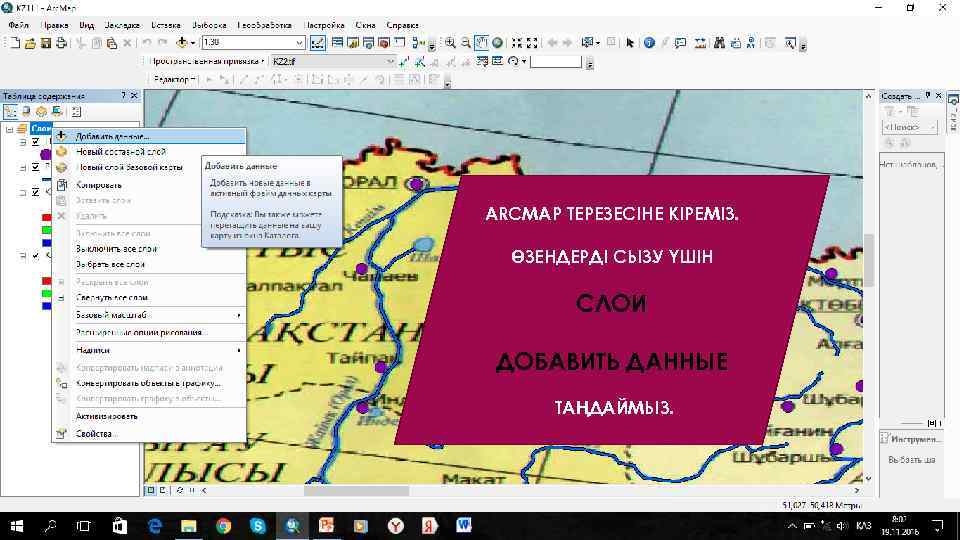
Task: Open Google Chrome from the taskbar
Action: coord(223,526)
